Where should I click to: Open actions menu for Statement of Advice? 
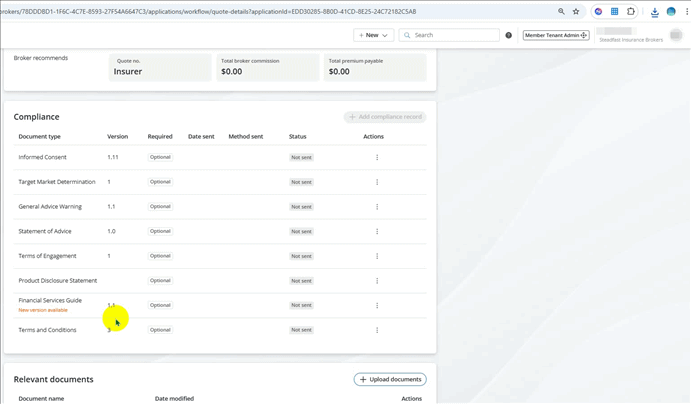coord(377,232)
